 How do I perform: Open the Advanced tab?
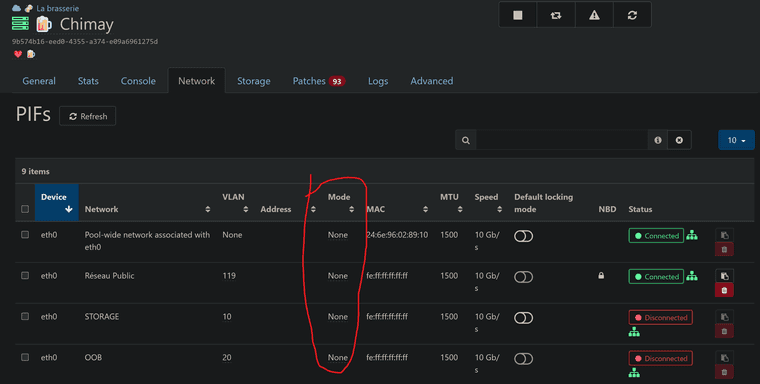[431, 81]
